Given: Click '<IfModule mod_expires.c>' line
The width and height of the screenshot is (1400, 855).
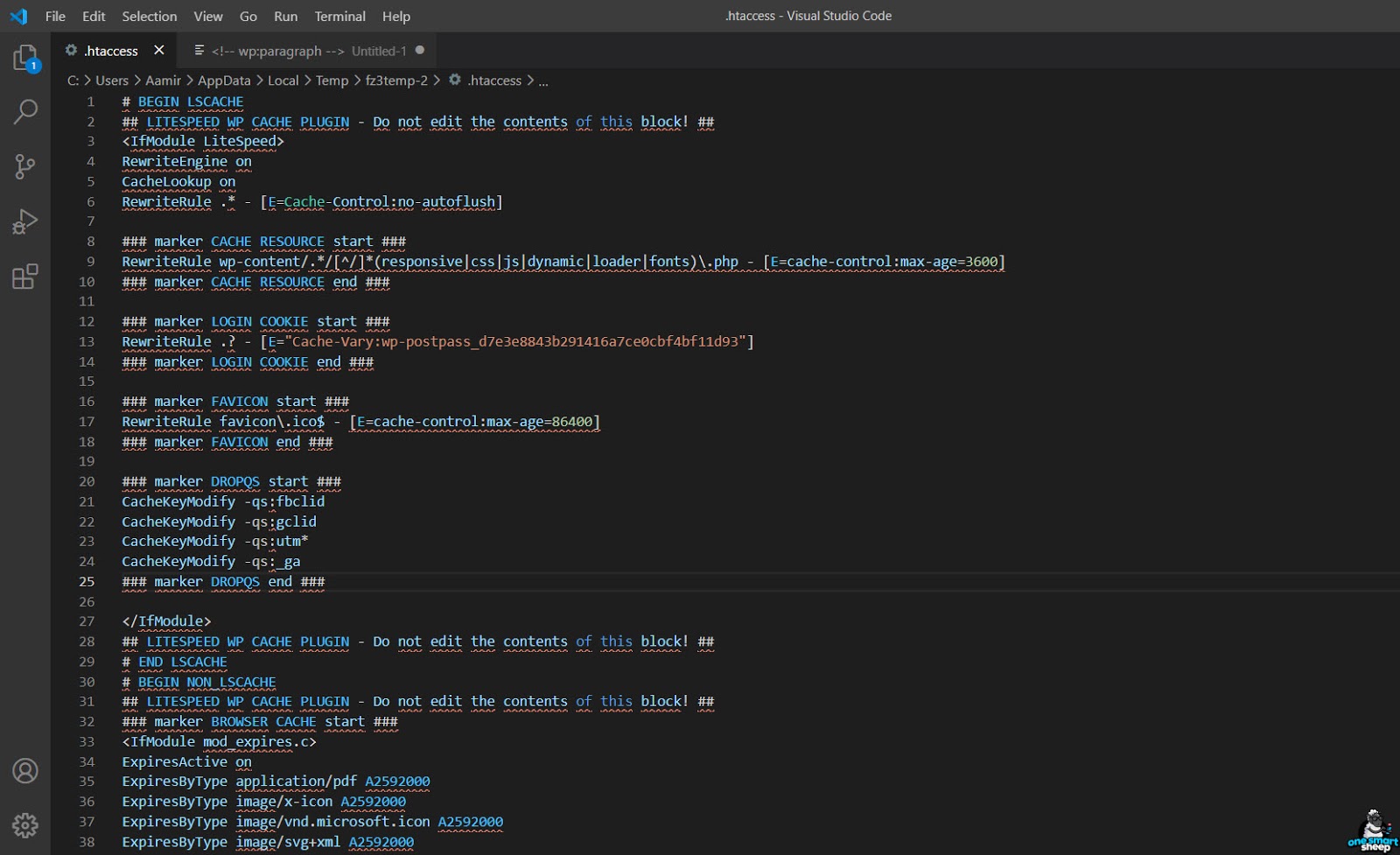Looking at the screenshot, I should [x=219, y=741].
